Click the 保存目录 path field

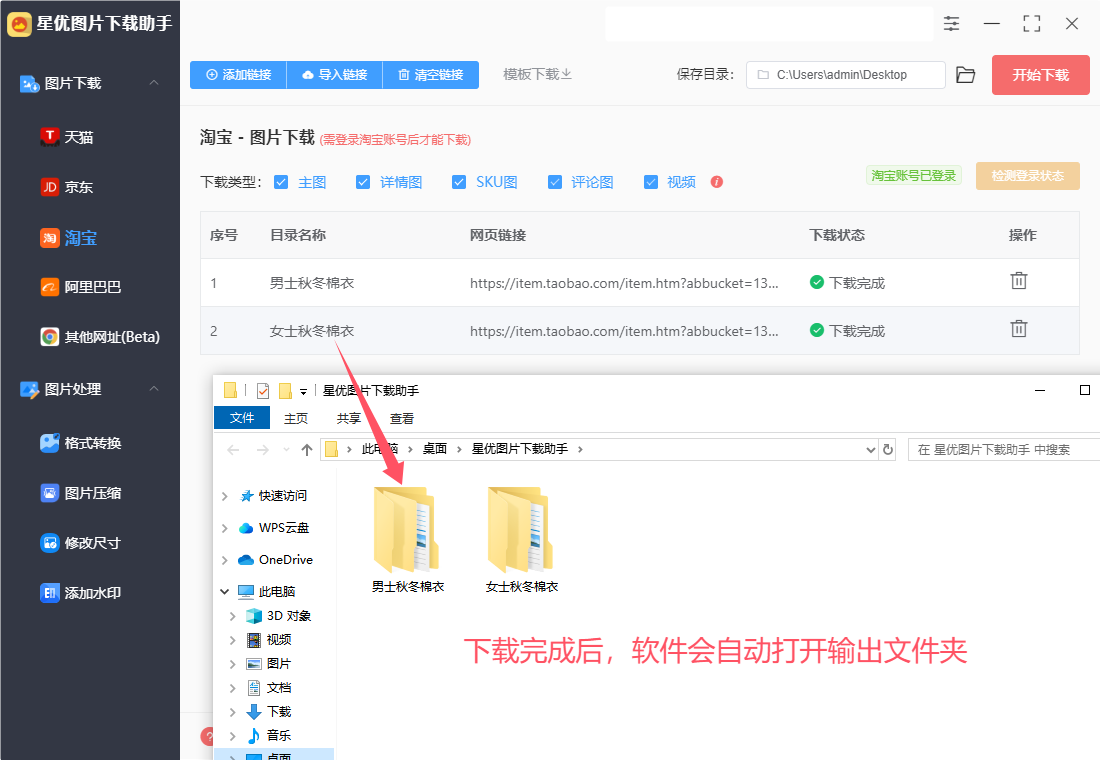[845, 74]
